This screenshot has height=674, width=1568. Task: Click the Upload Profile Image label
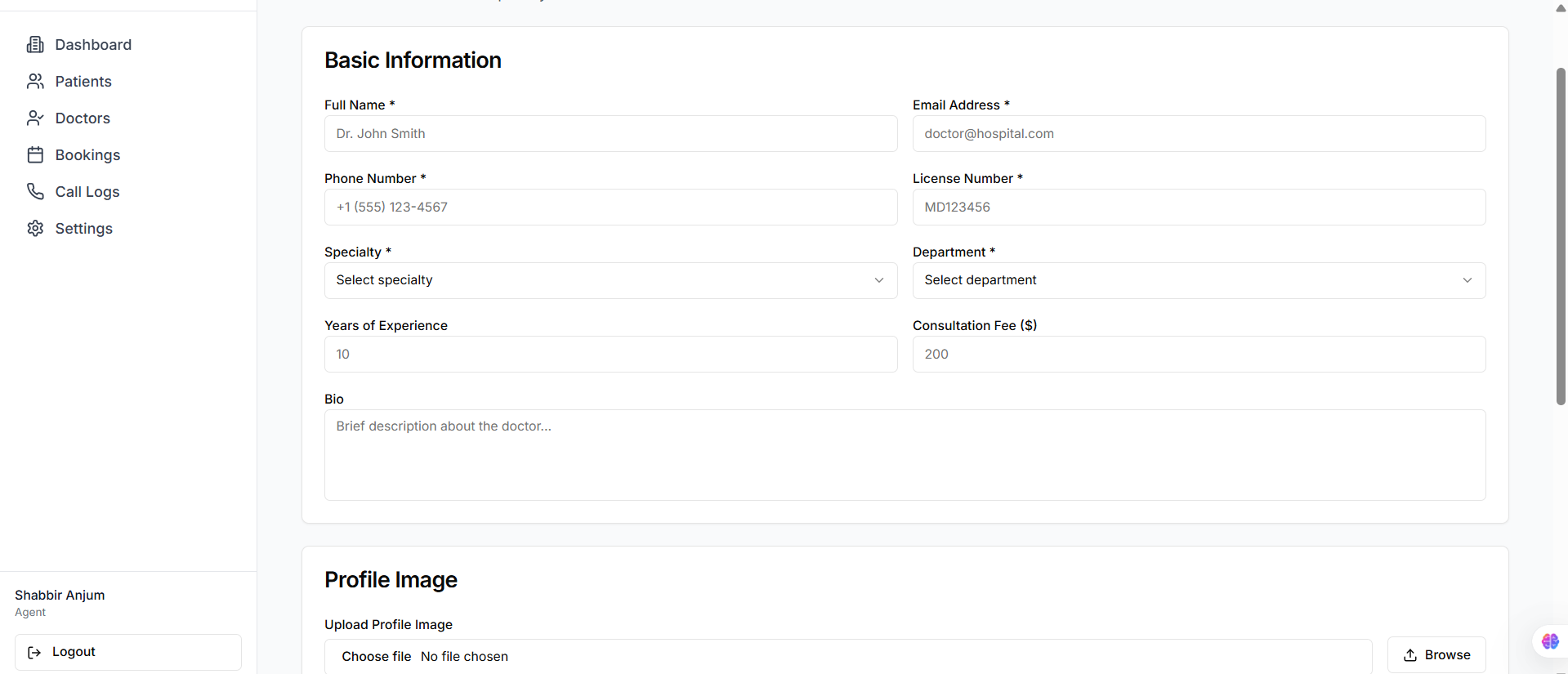coord(388,624)
